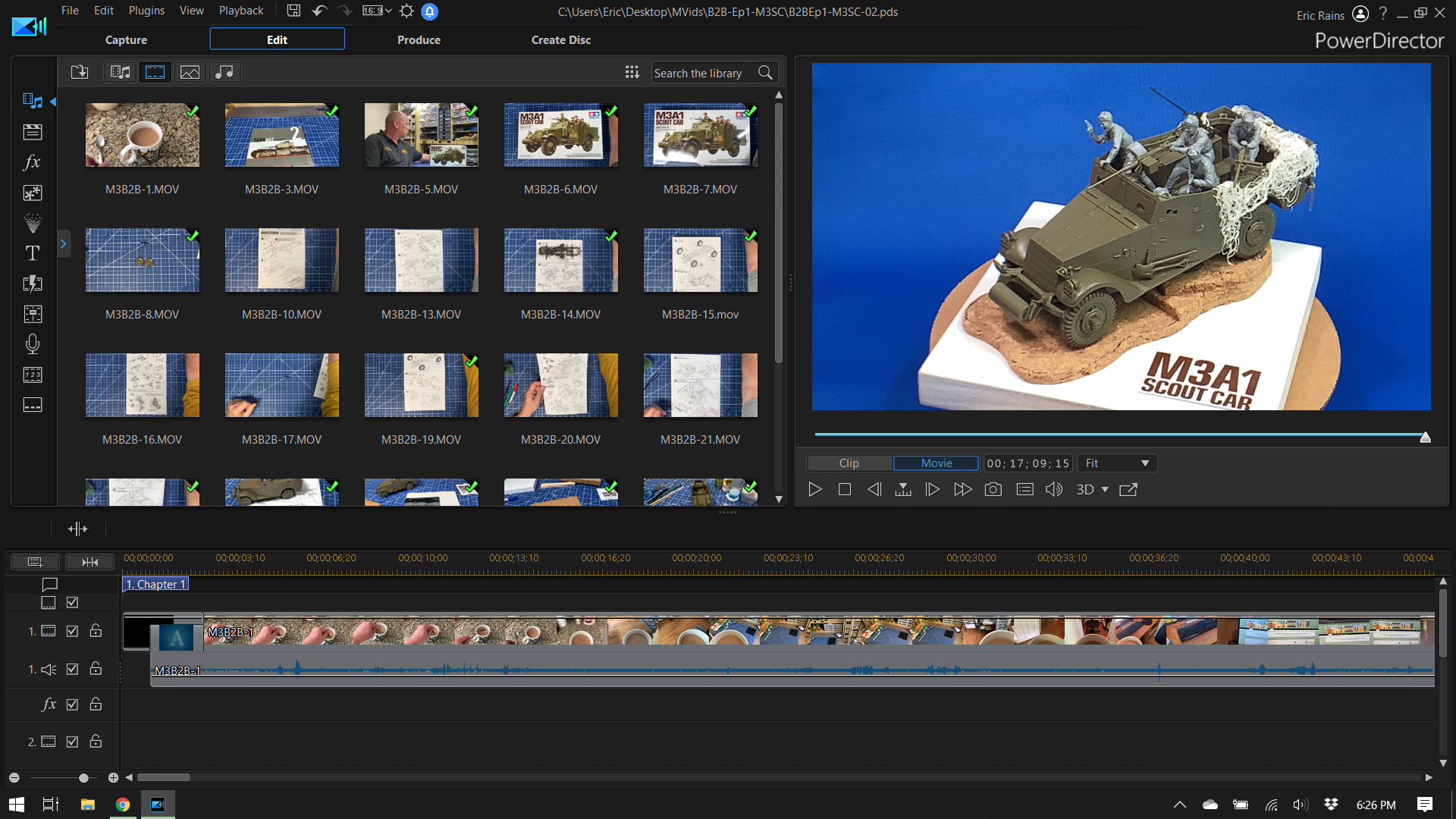Image resolution: width=1456 pixels, height=819 pixels.
Task: Lock audio track 1
Action: tap(96, 668)
